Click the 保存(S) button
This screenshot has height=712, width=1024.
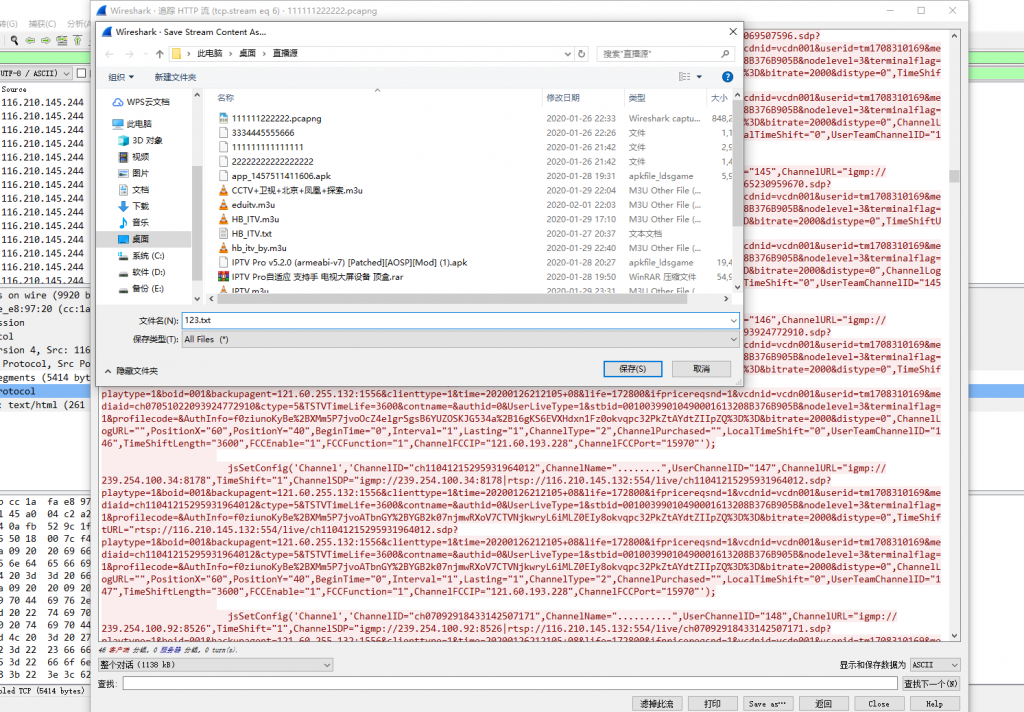632,369
